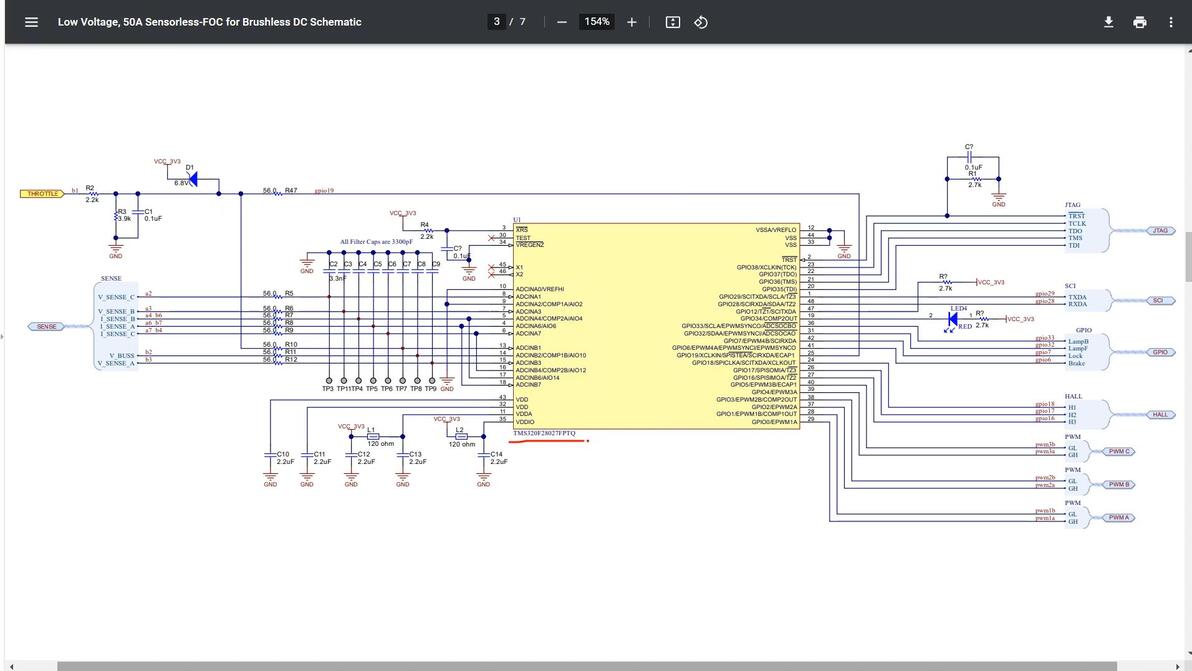Click the PWM A port label

tap(1119, 517)
